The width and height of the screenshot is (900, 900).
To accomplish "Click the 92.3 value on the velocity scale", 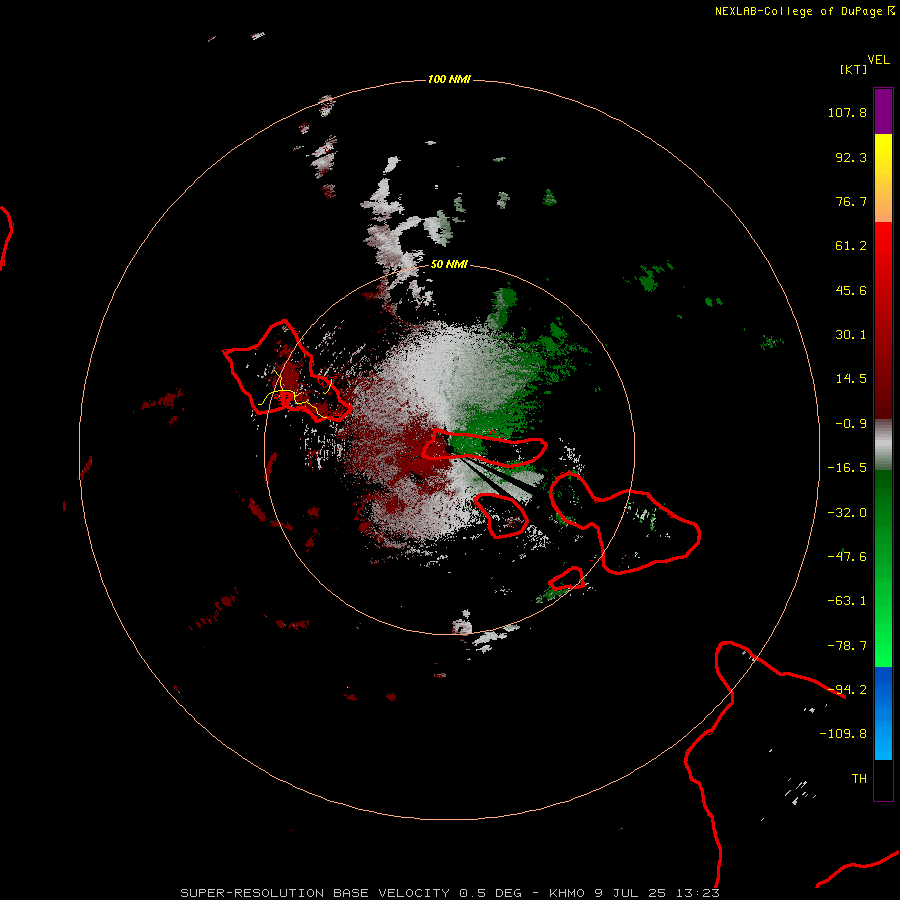I will point(851,157).
